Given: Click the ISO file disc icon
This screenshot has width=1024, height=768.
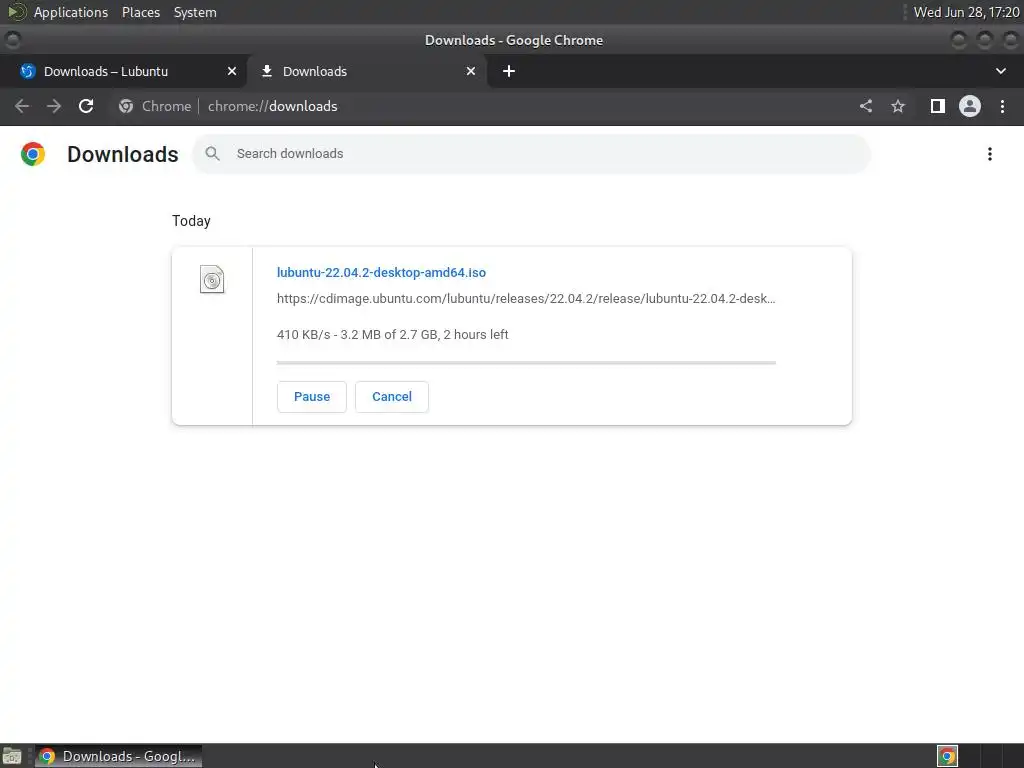Looking at the screenshot, I should pyautogui.click(x=212, y=280).
